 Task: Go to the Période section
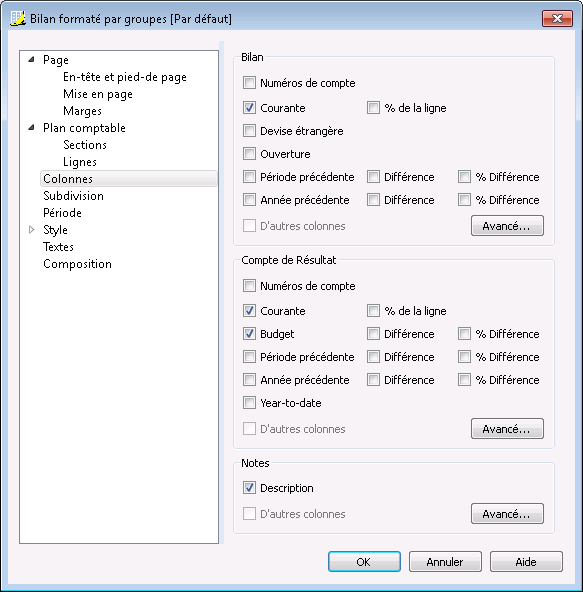62,213
